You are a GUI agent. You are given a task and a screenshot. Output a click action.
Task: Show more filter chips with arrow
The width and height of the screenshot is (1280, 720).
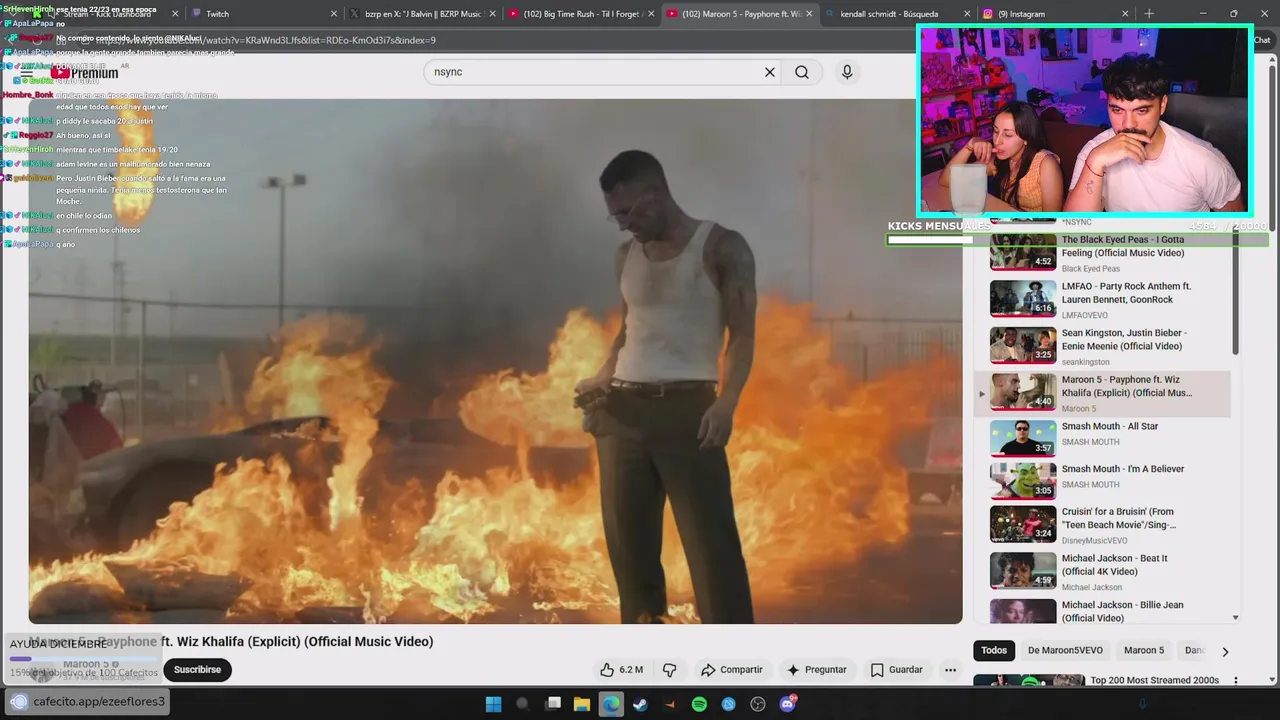click(1225, 651)
